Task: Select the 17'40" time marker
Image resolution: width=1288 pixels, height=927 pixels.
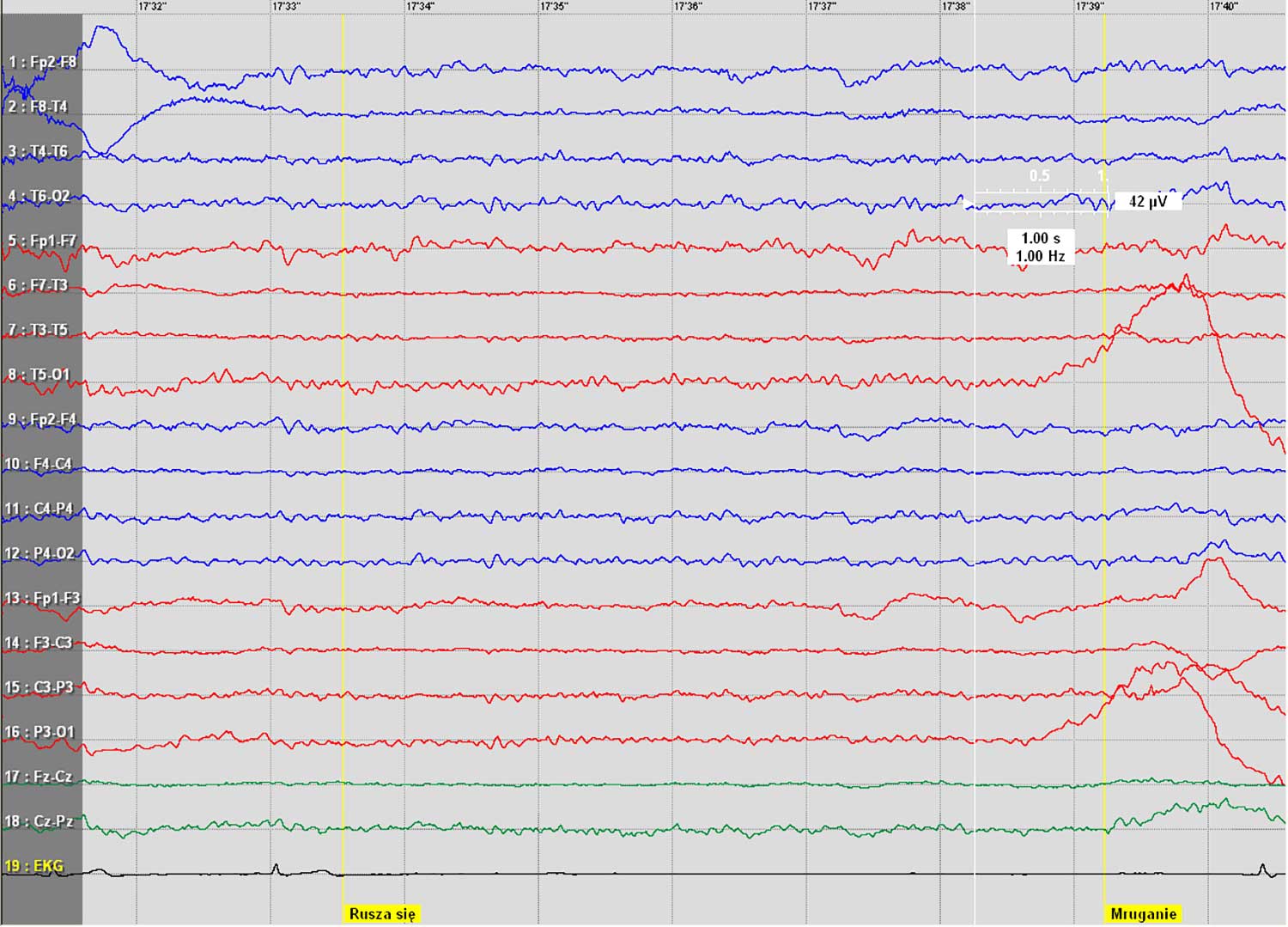Action: point(1224,7)
